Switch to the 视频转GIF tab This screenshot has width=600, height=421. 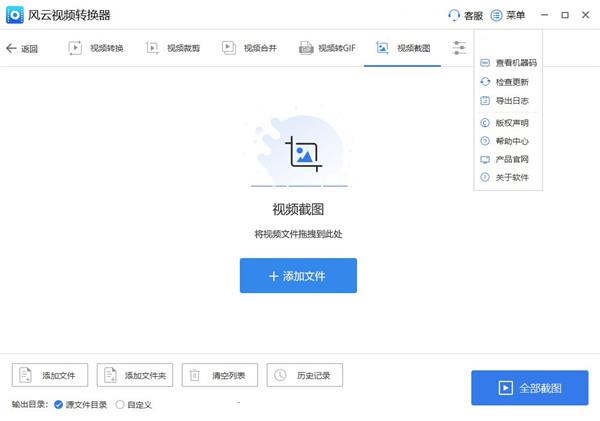pos(327,48)
